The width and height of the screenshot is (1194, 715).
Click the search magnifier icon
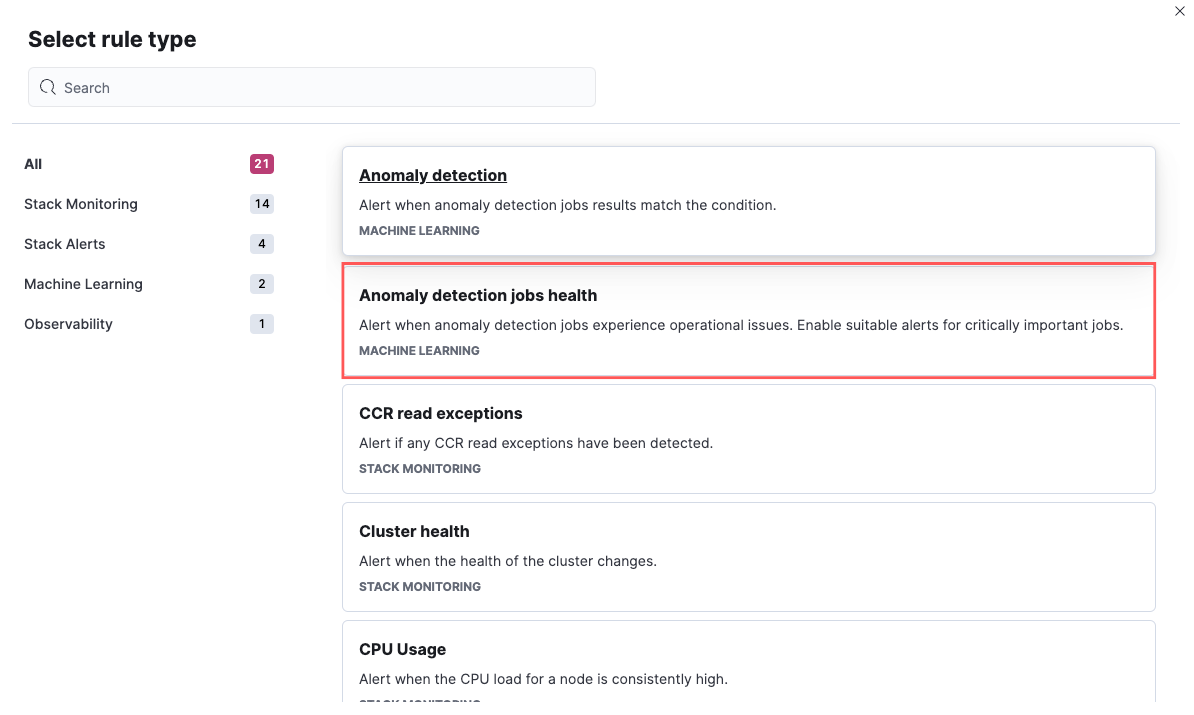(47, 87)
